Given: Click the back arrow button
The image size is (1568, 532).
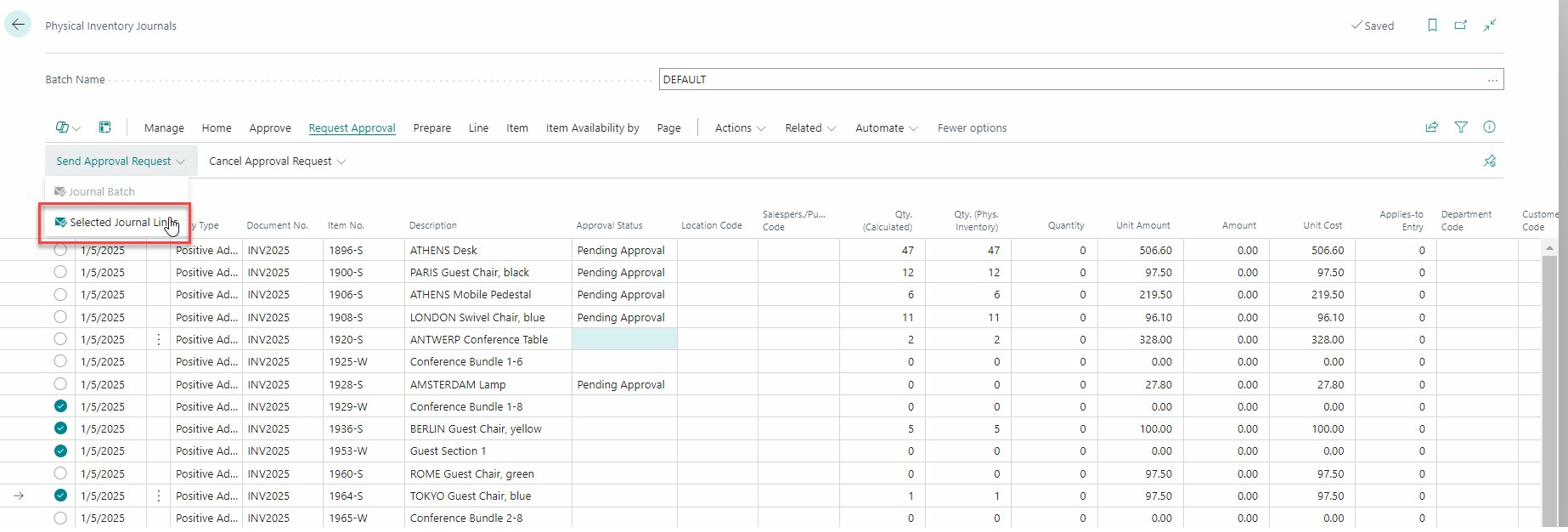Looking at the screenshot, I should (18, 25).
